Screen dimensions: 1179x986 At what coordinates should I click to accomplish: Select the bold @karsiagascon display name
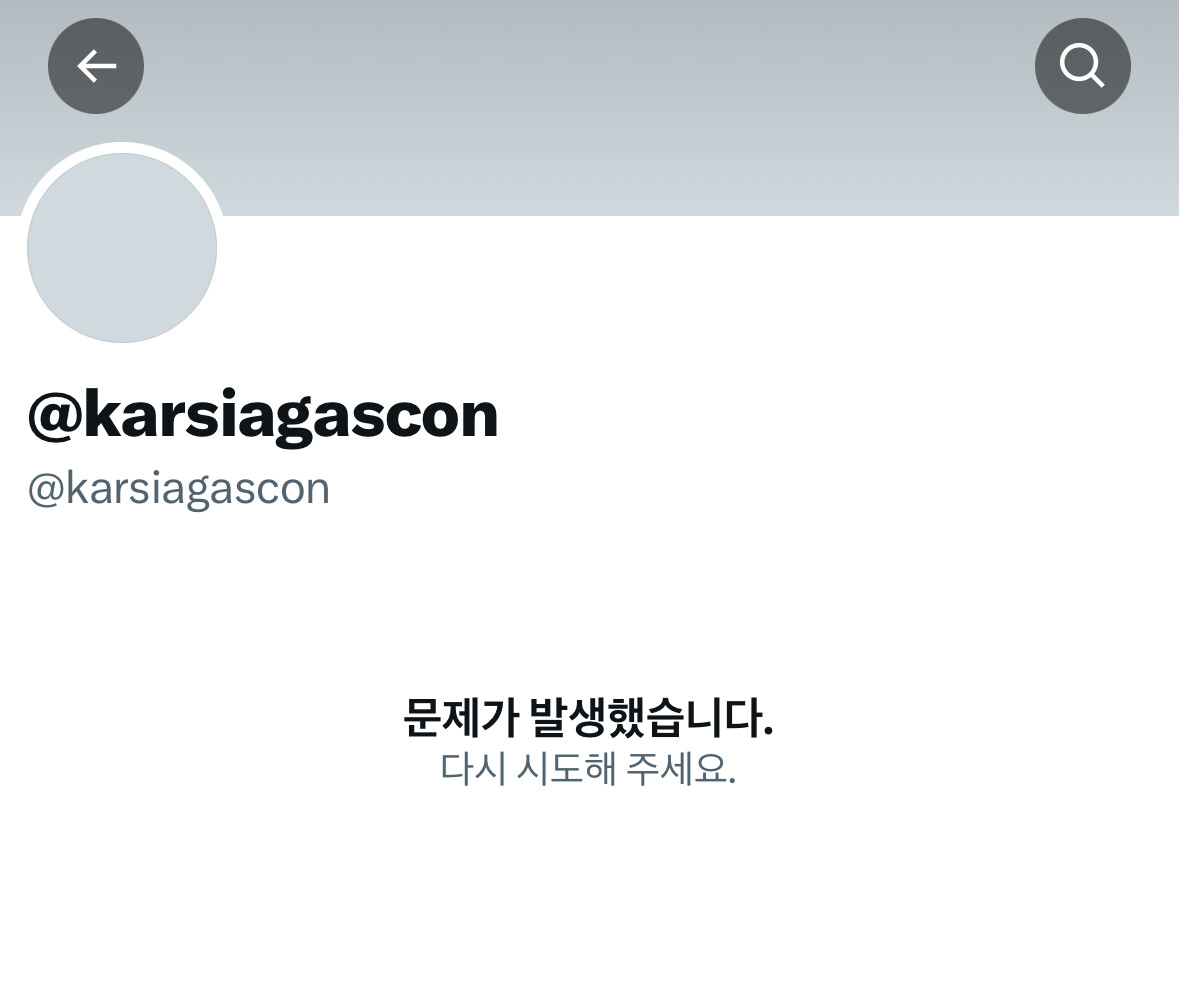pos(263,416)
